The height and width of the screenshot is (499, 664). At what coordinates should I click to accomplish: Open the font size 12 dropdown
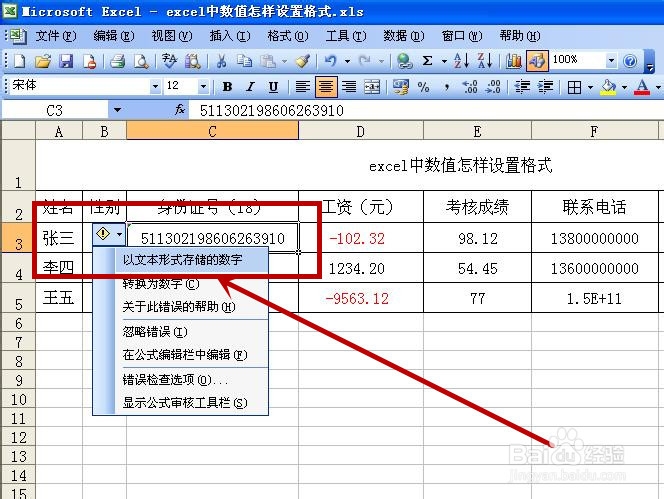(203, 87)
